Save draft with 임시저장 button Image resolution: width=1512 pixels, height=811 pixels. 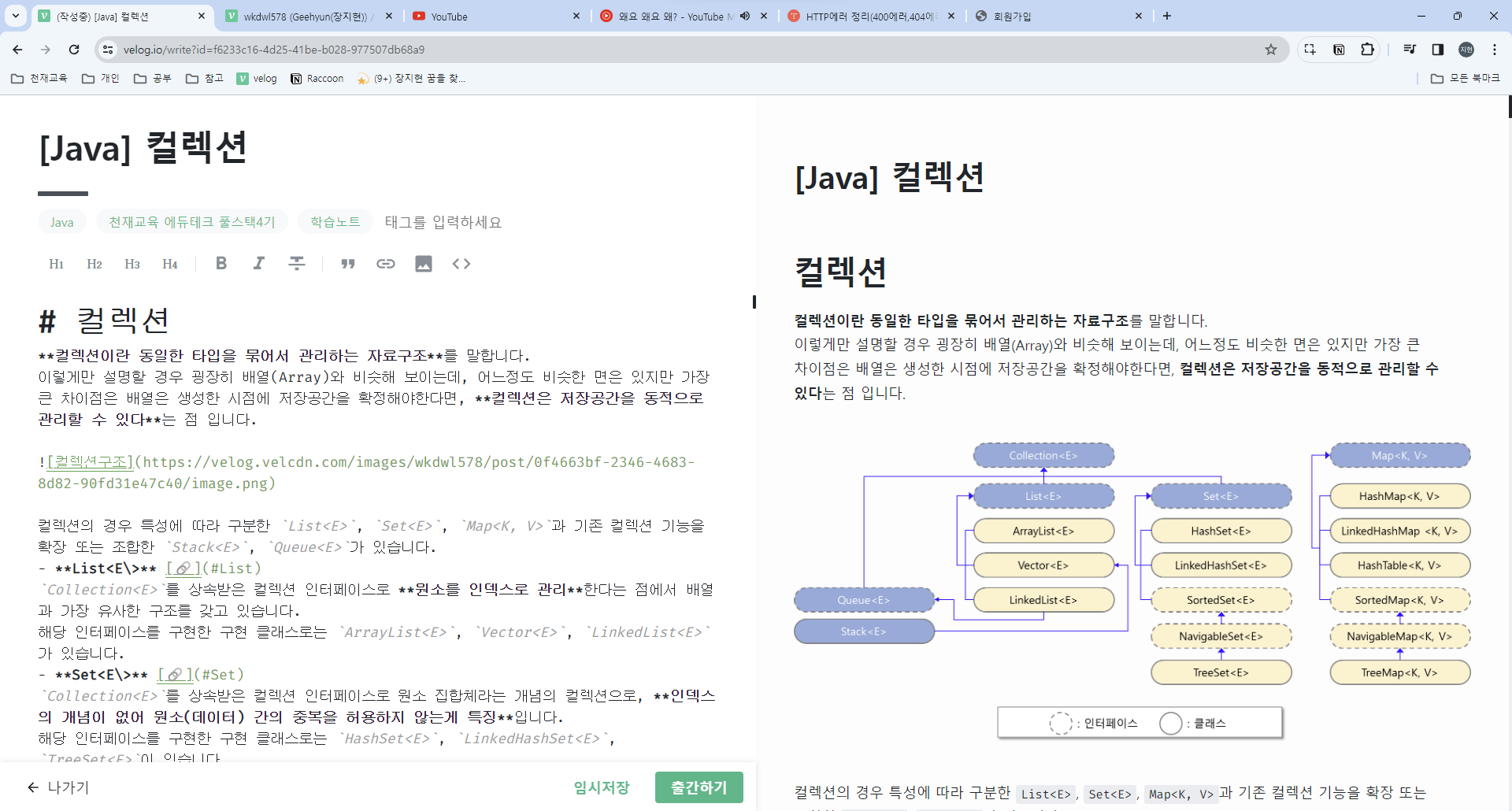pos(601,787)
